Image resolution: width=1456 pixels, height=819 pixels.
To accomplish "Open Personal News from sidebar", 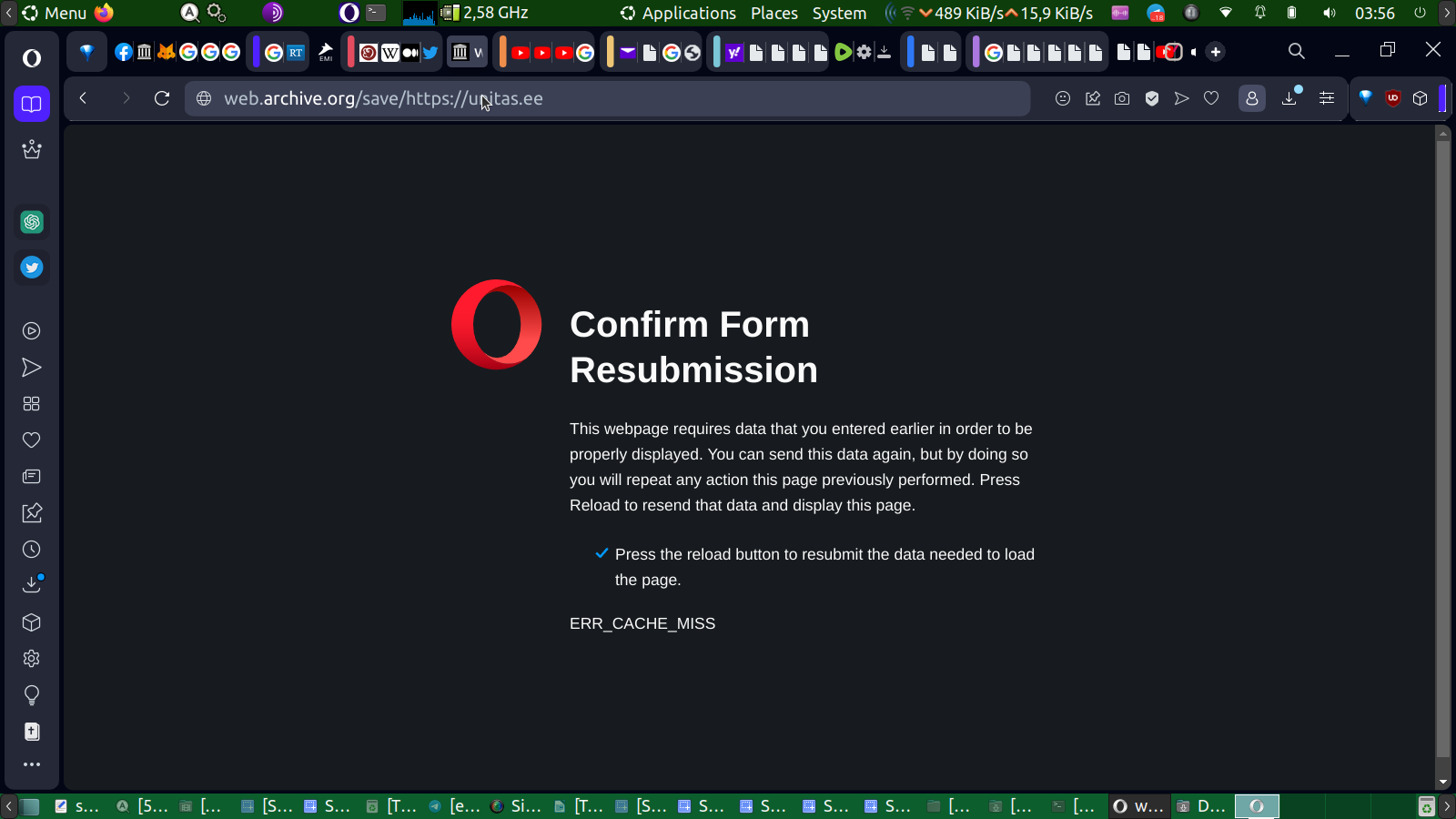I will click(32, 477).
